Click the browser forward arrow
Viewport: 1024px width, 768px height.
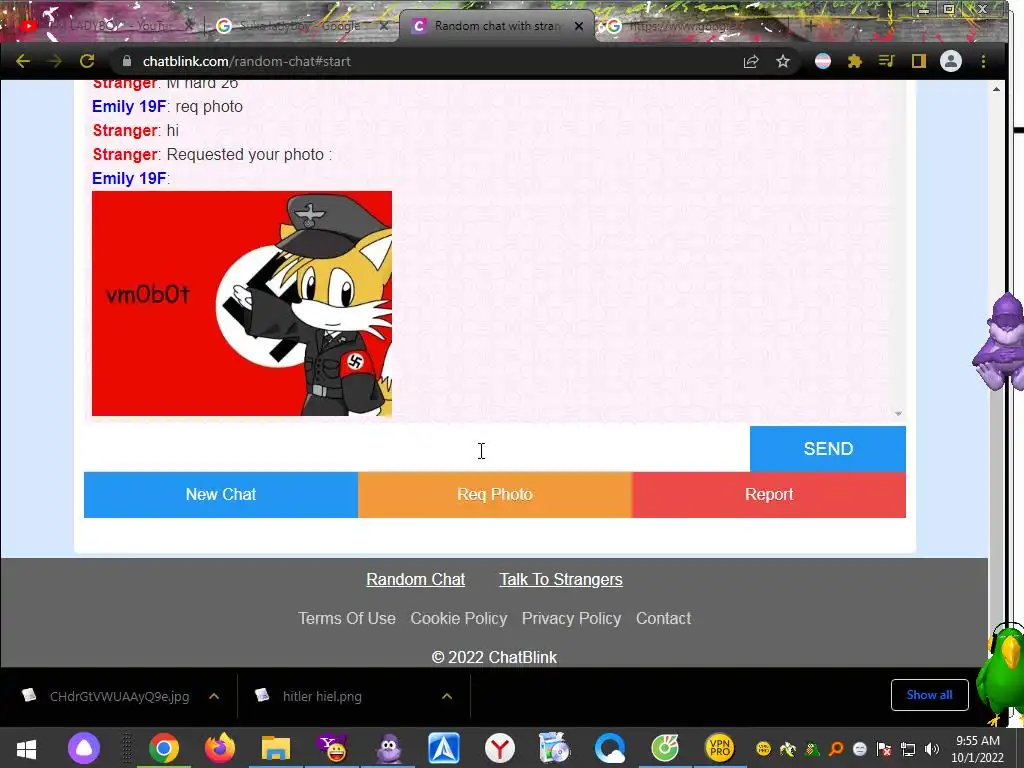[x=55, y=61]
